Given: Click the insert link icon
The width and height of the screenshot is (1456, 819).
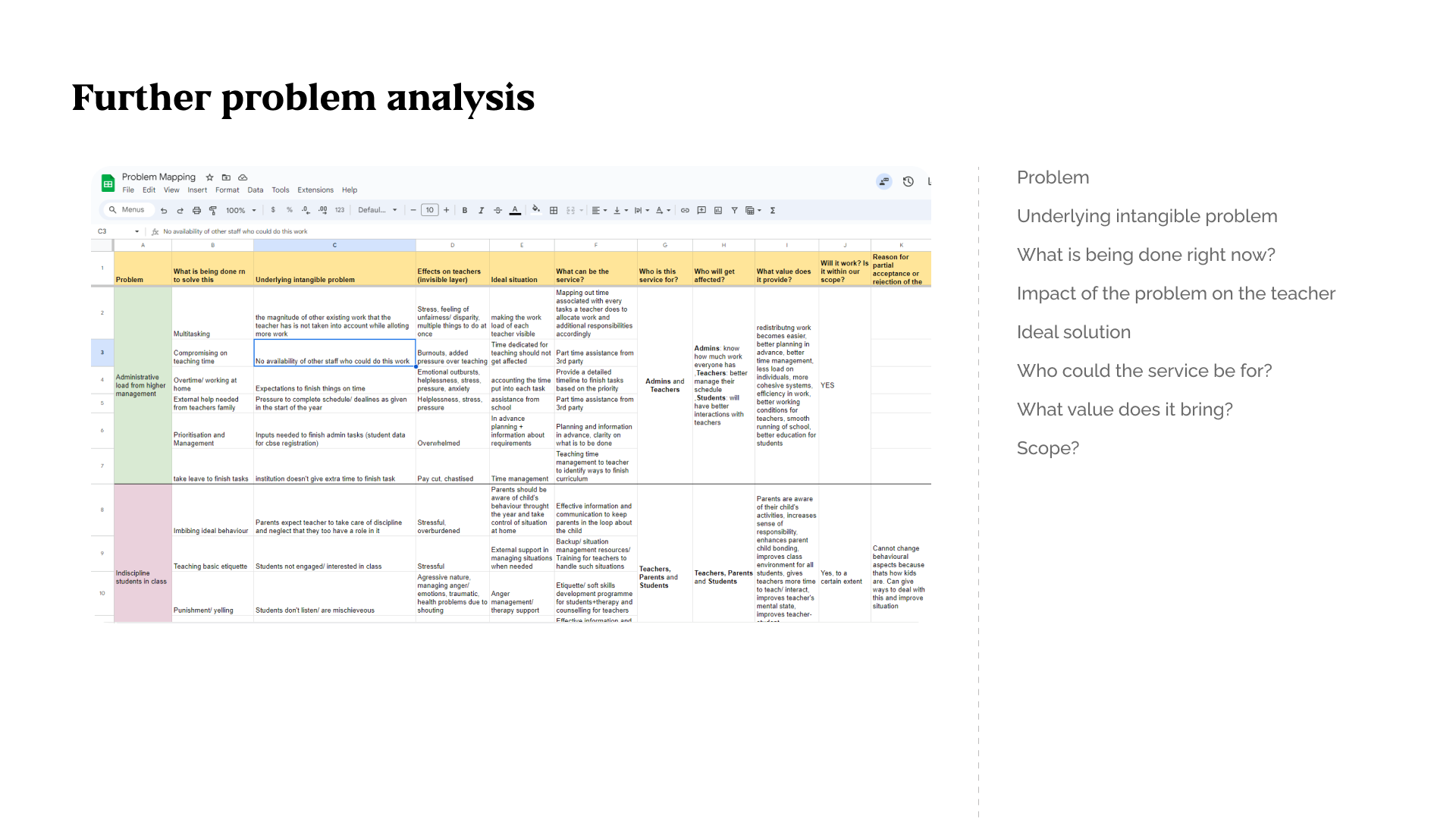Looking at the screenshot, I should pyautogui.click(x=685, y=211).
